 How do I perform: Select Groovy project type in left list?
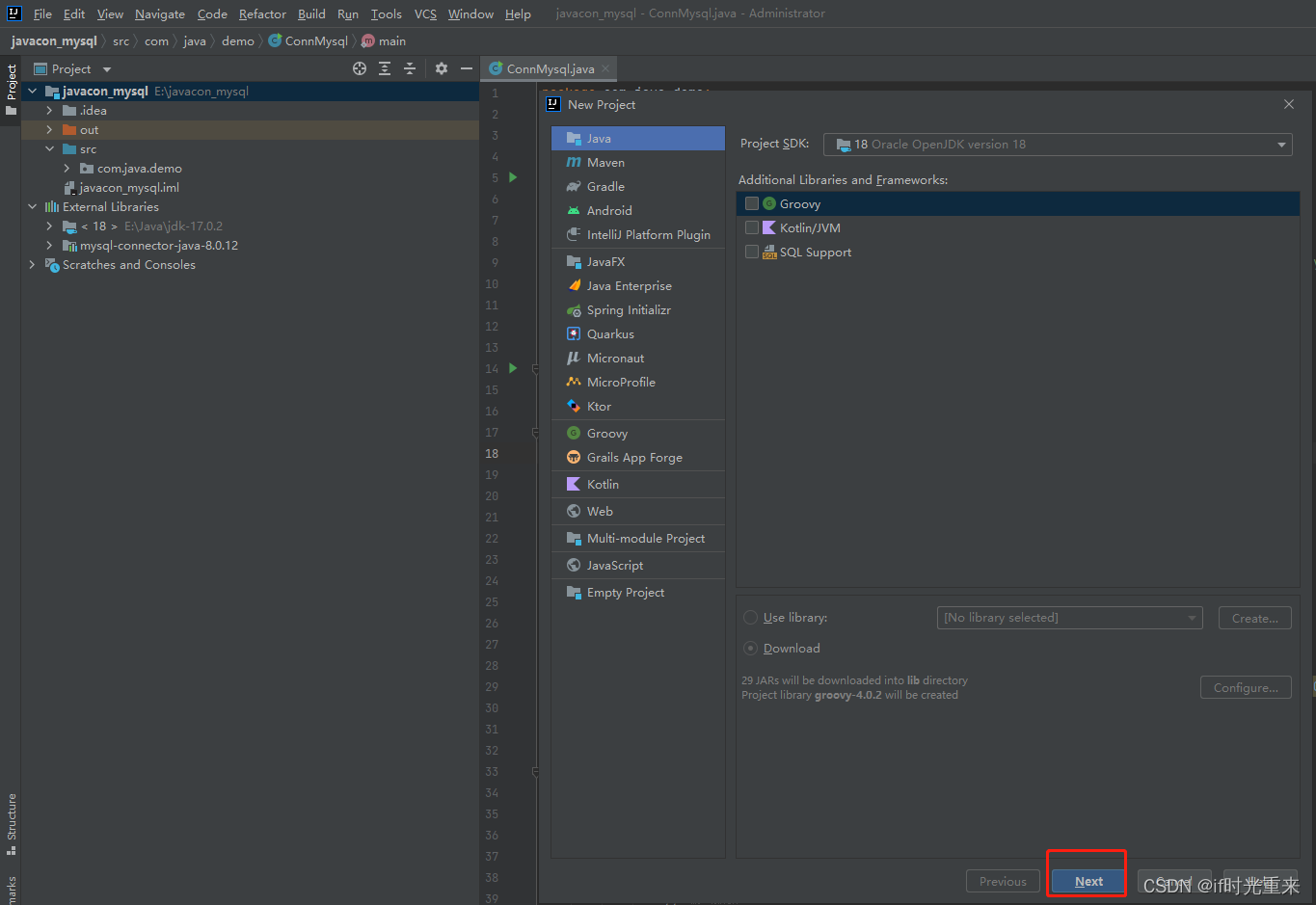click(638, 434)
